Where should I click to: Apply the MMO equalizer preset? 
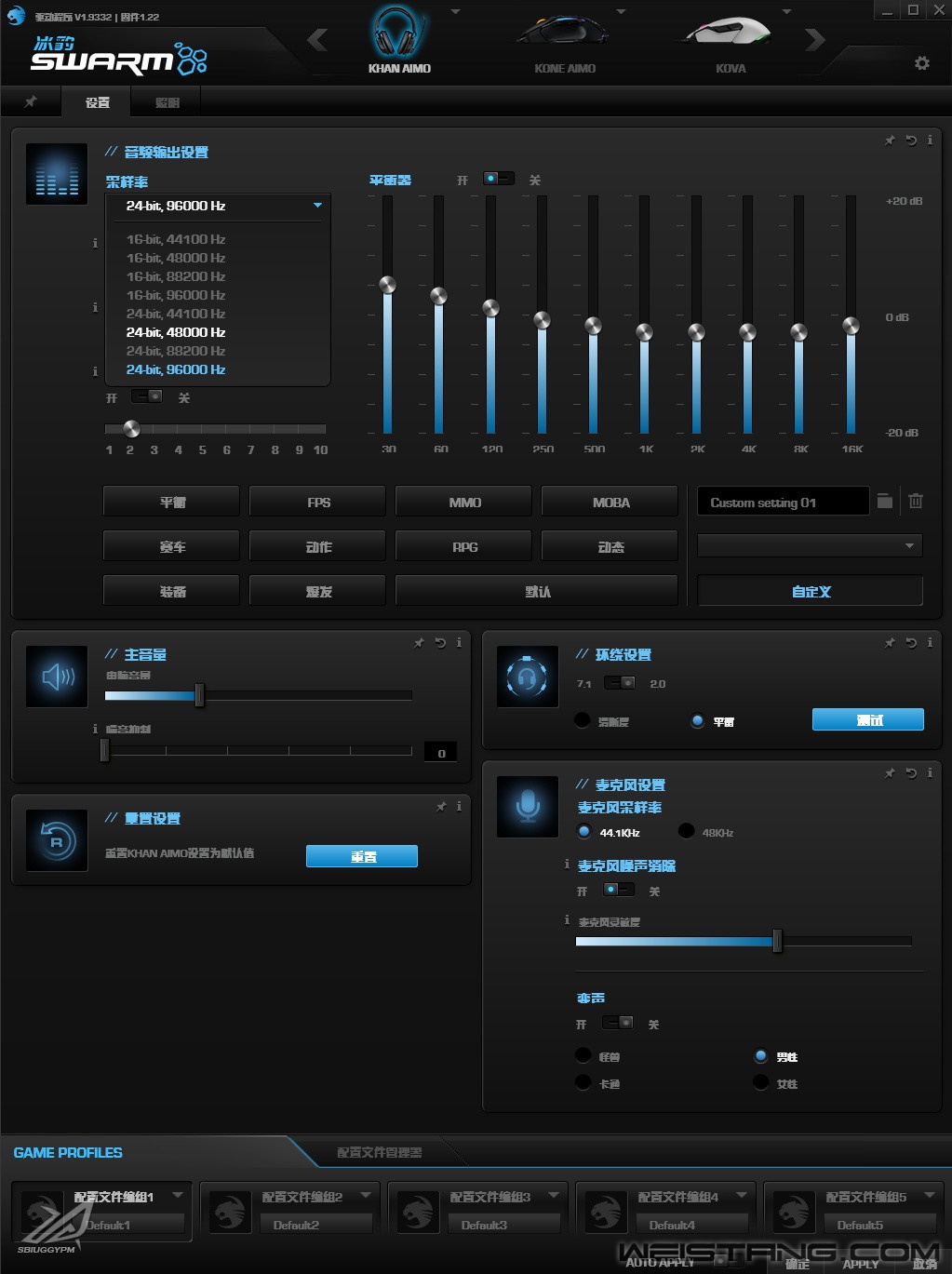coord(464,502)
